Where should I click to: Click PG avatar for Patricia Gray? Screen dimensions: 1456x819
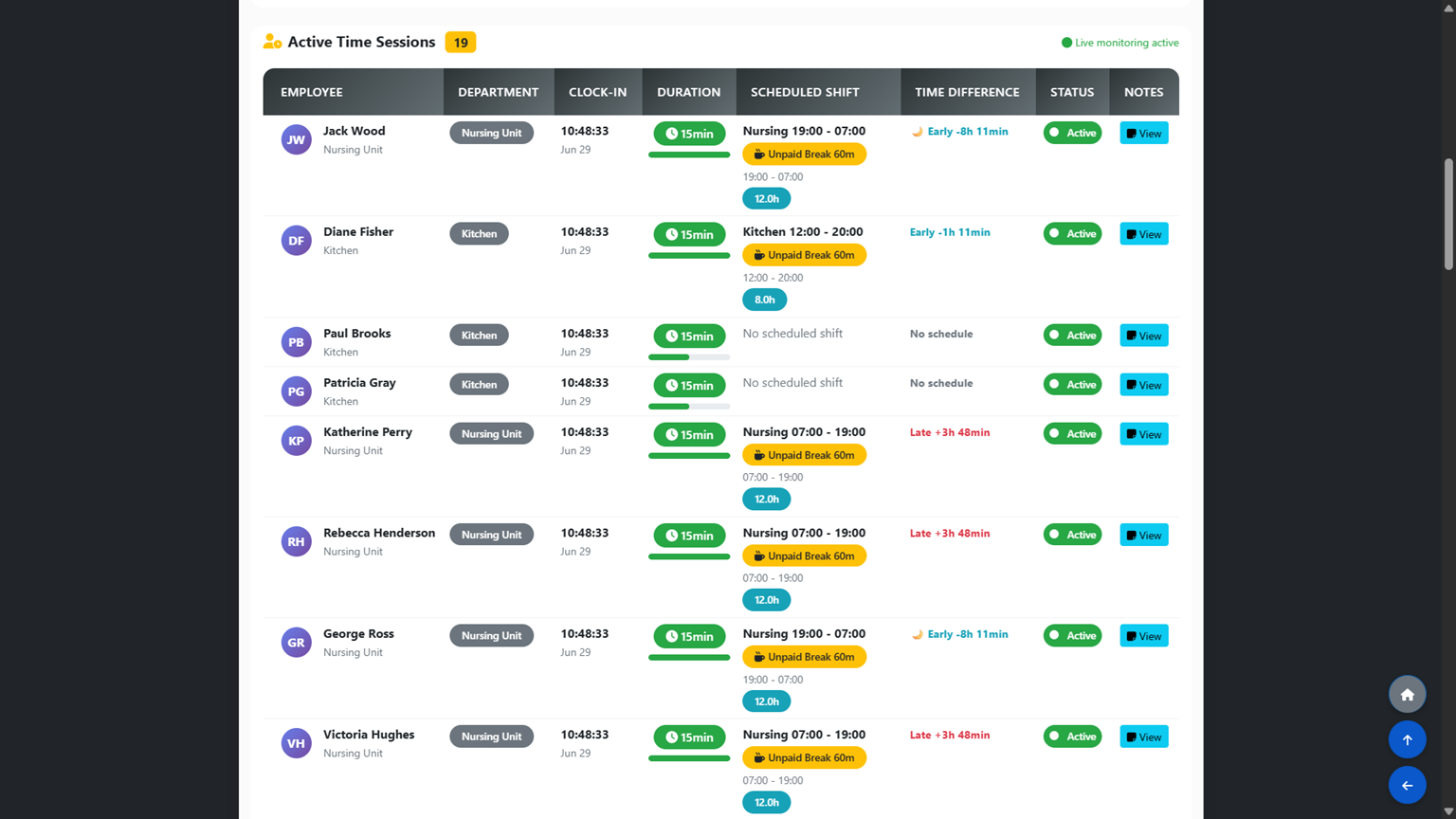296,391
